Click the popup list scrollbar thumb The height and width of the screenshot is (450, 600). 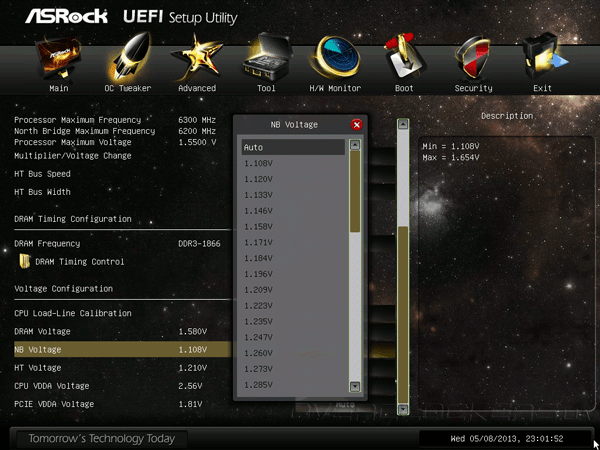coord(355,191)
